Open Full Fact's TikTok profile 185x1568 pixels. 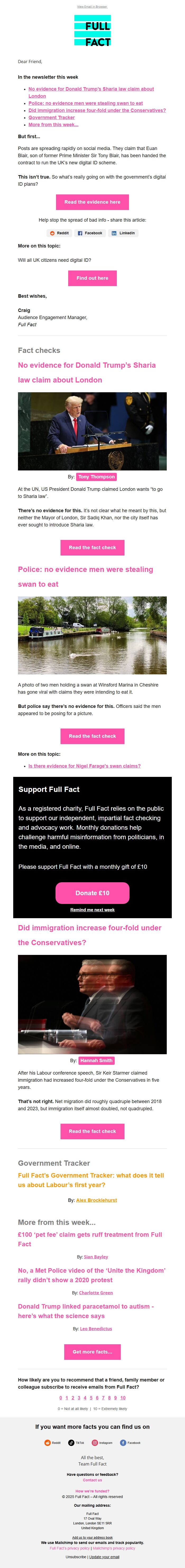coord(76,1443)
